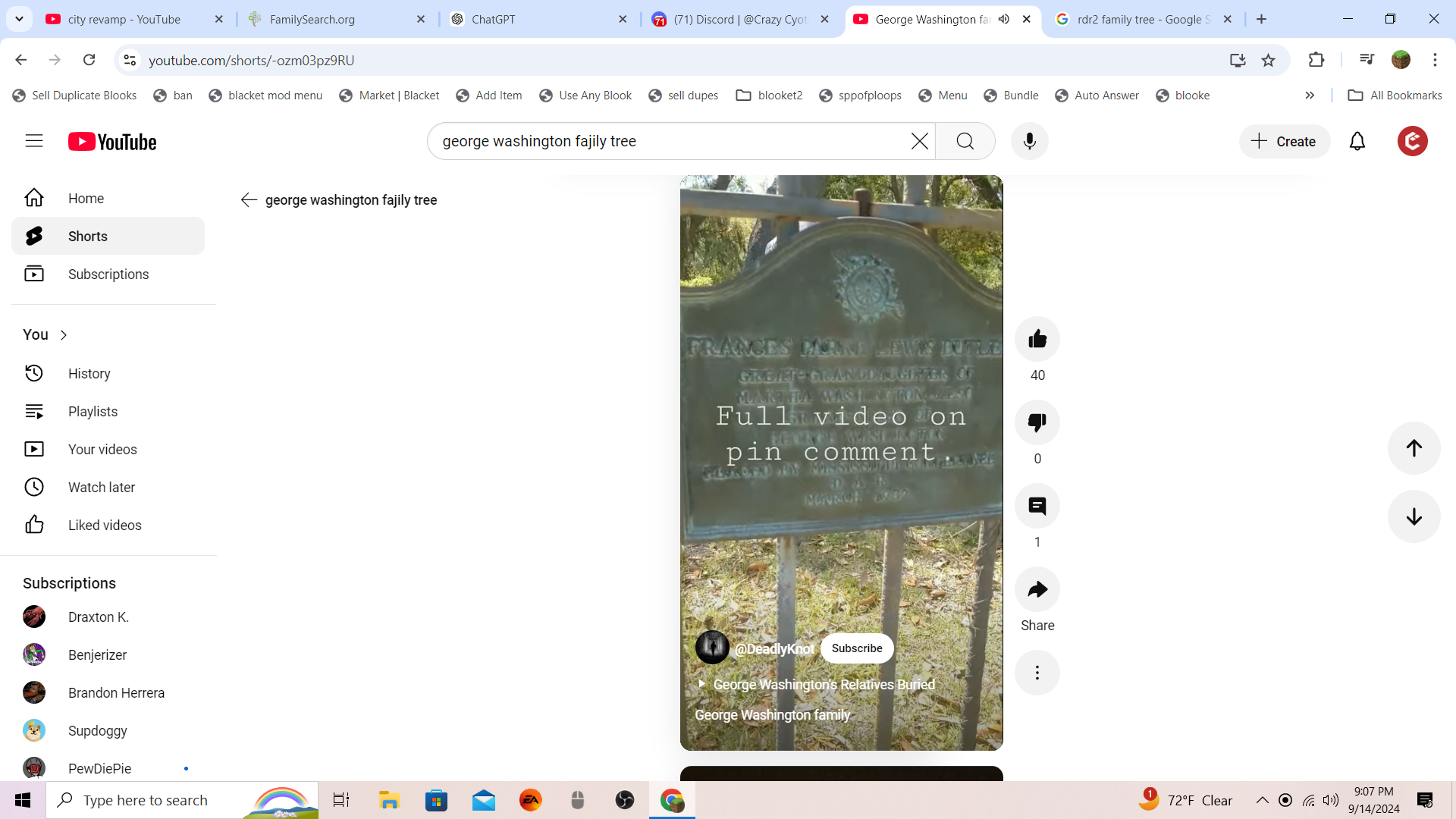Toggle the hamburger guide menu
This screenshot has height=819, width=1456.
click(x=34, y=141)
